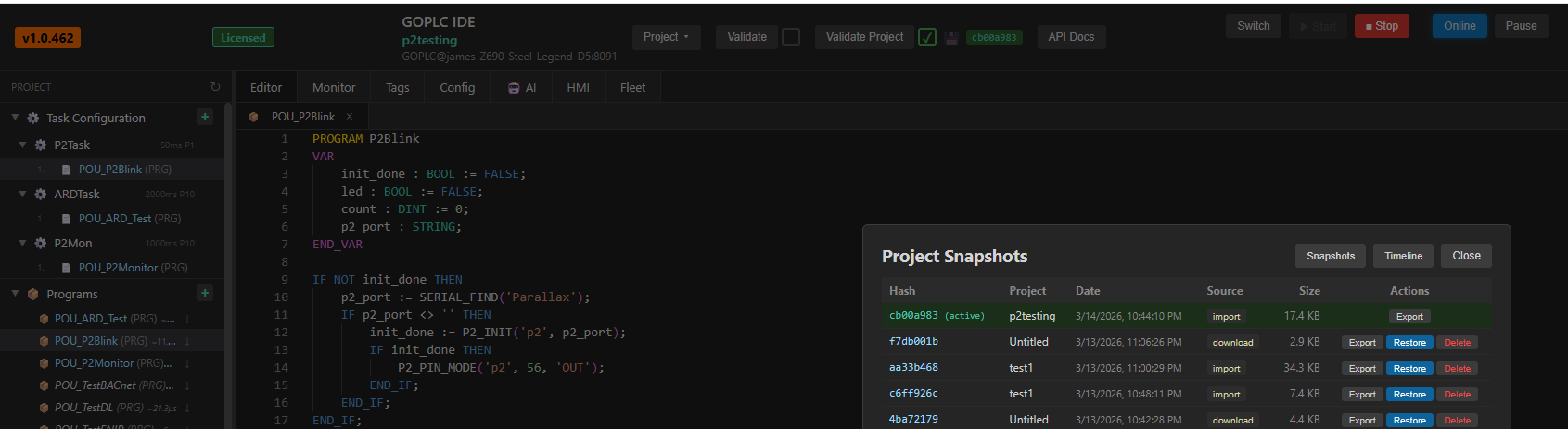The image size is (1568, 429).
Task: Click the red Stop button
Action: point(1382,26)
